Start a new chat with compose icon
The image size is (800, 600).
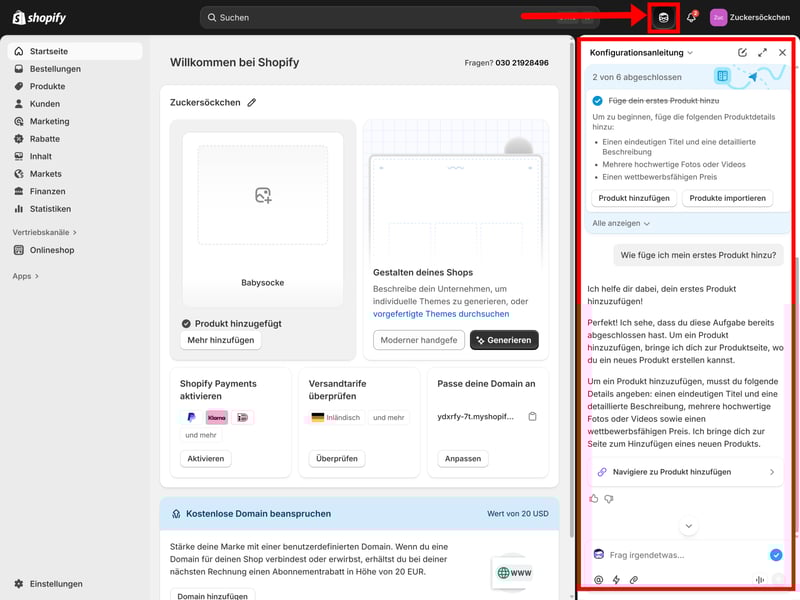(x=742, y=52)
